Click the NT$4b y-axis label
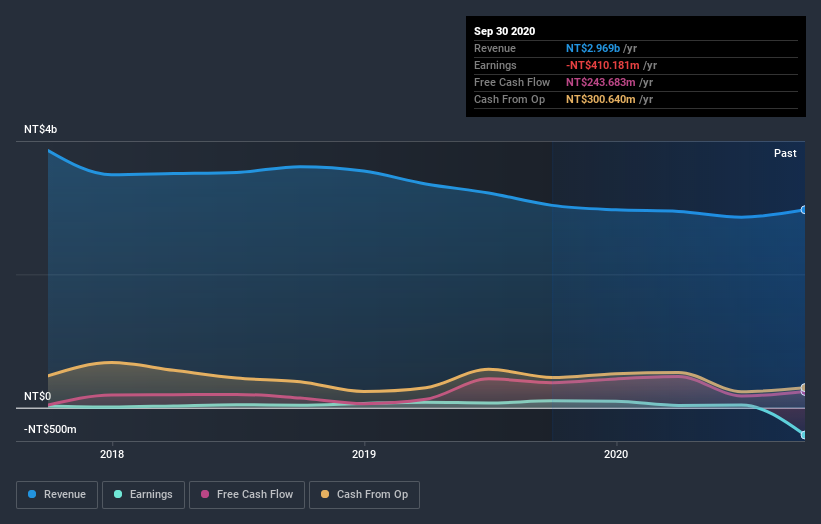This screenshot has width=821, height=524. 40,129
